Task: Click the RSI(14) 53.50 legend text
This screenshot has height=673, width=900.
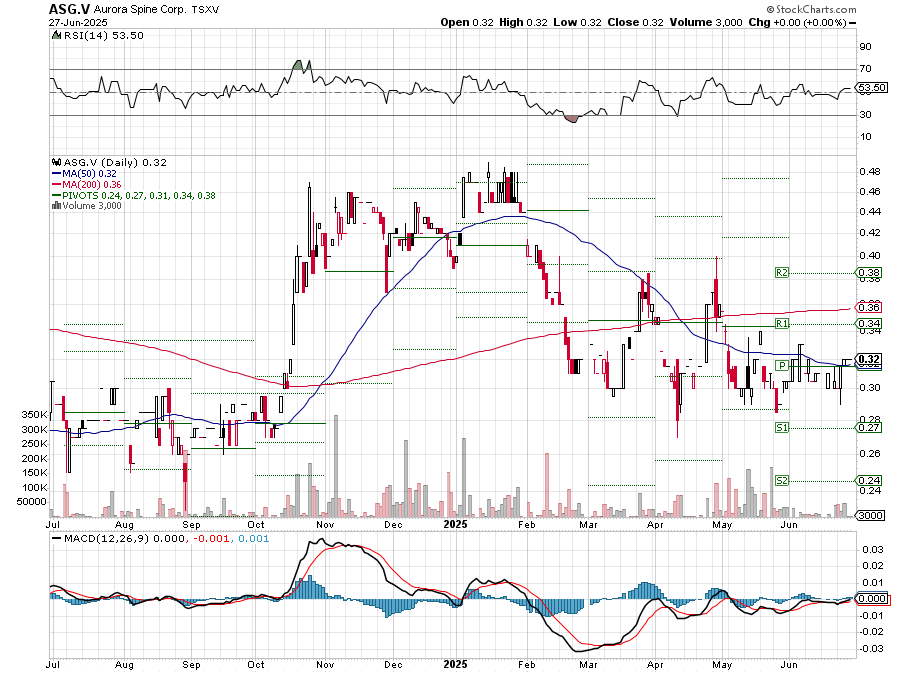Action: coord(103,36)
